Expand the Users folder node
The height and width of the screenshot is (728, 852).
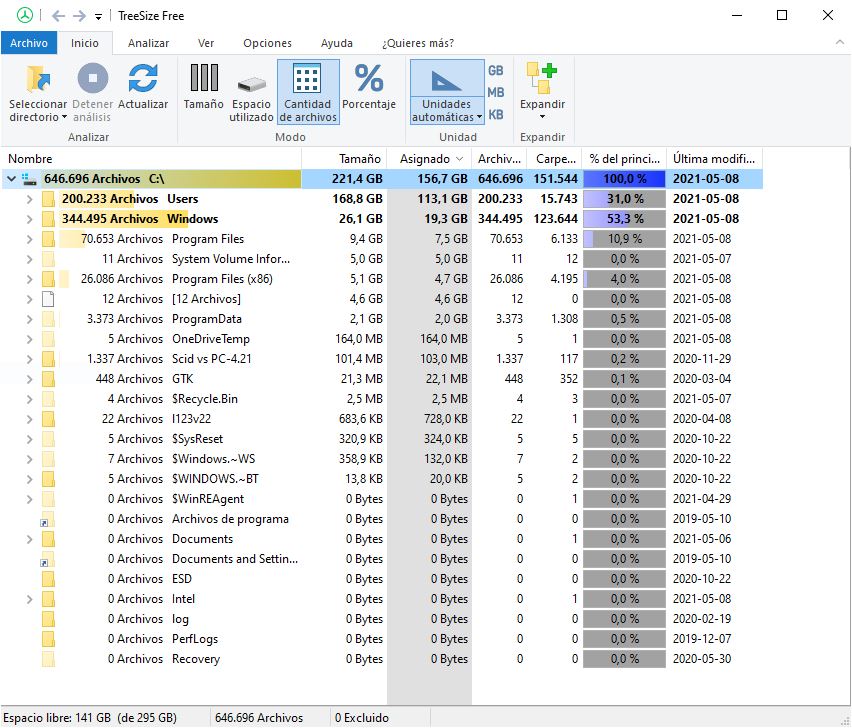pyautogui.click(x=30, y=199)
